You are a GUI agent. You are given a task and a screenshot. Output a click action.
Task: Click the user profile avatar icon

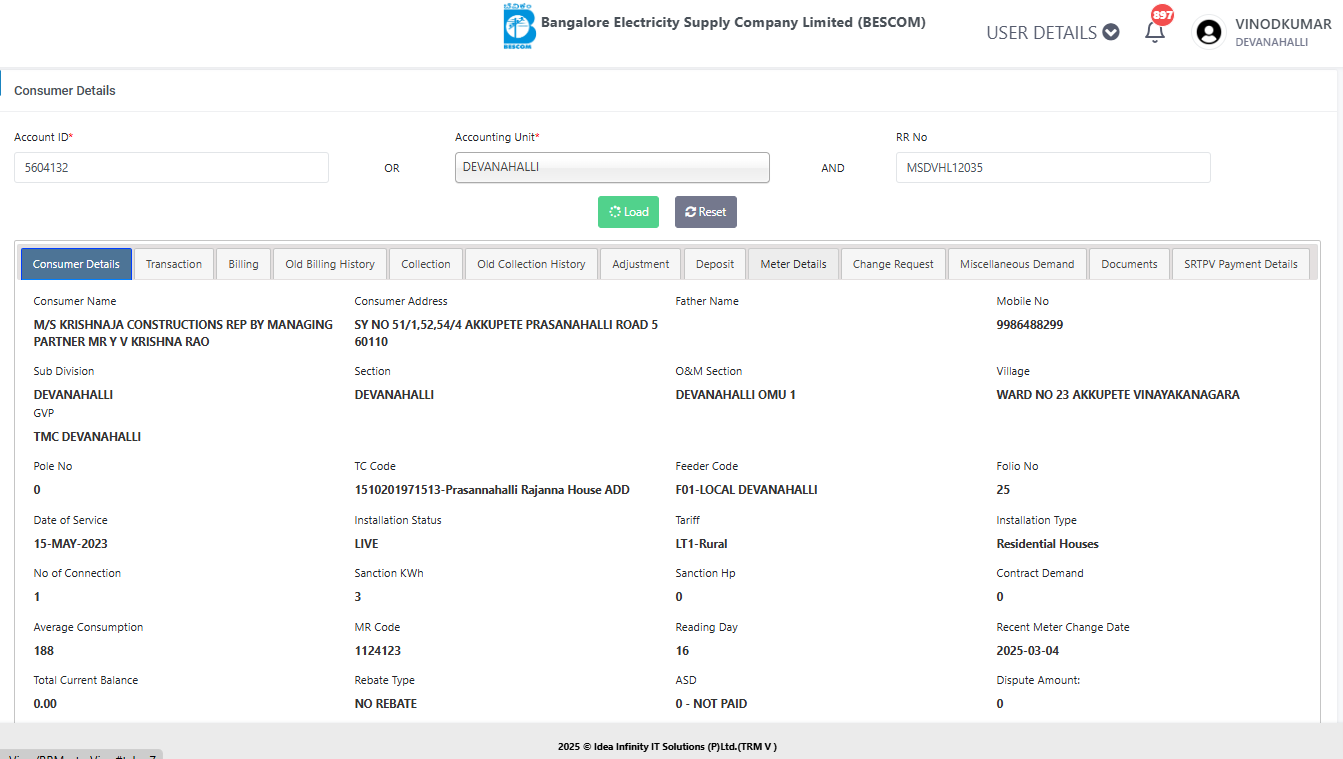[x=1209, y=32]
